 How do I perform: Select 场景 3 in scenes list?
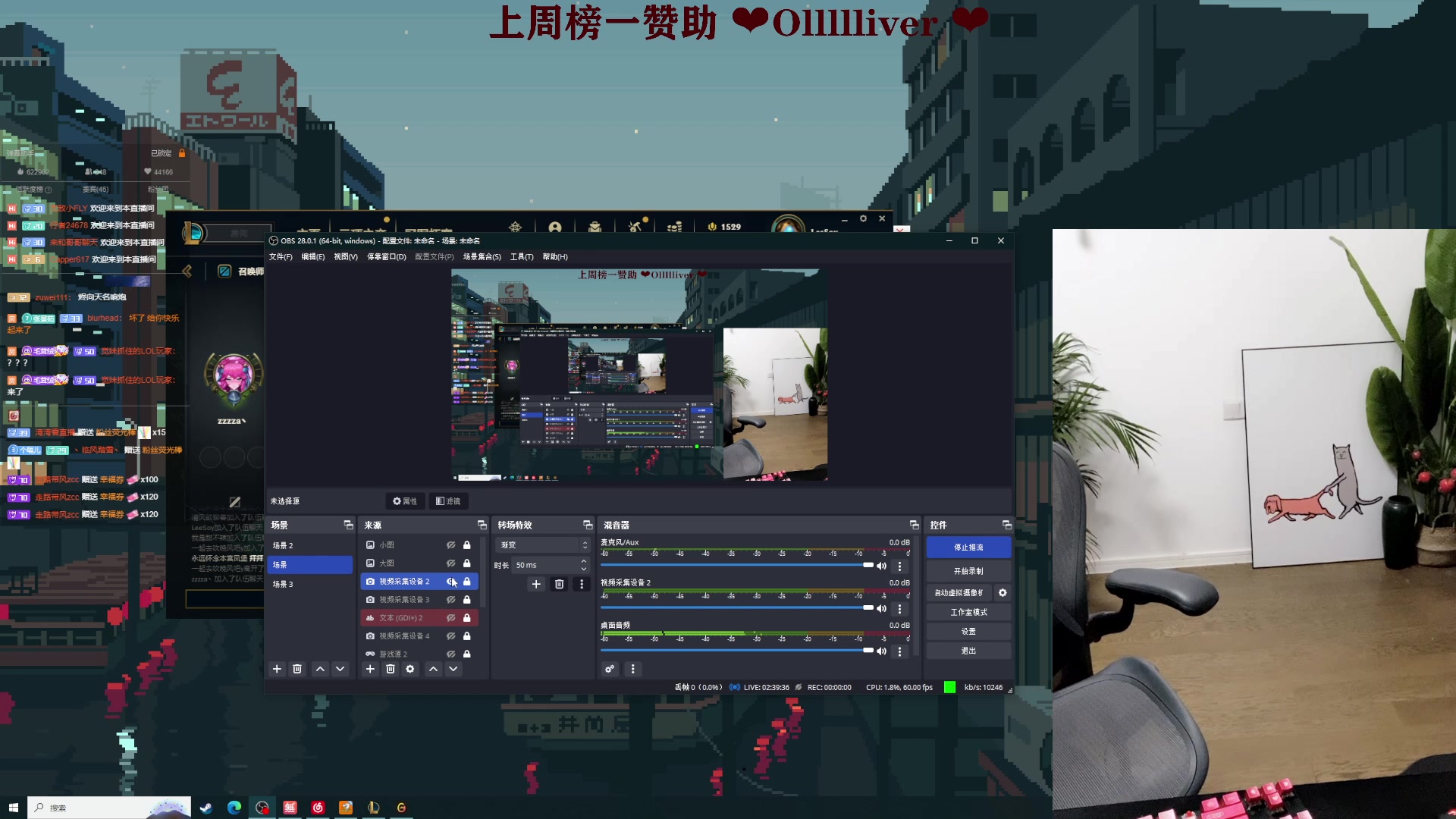(310, 584)
